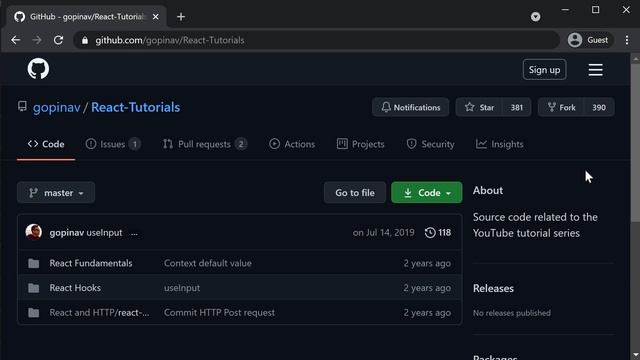Open the green Code download dropdown

pyautogui.click(x=427, y=193)
